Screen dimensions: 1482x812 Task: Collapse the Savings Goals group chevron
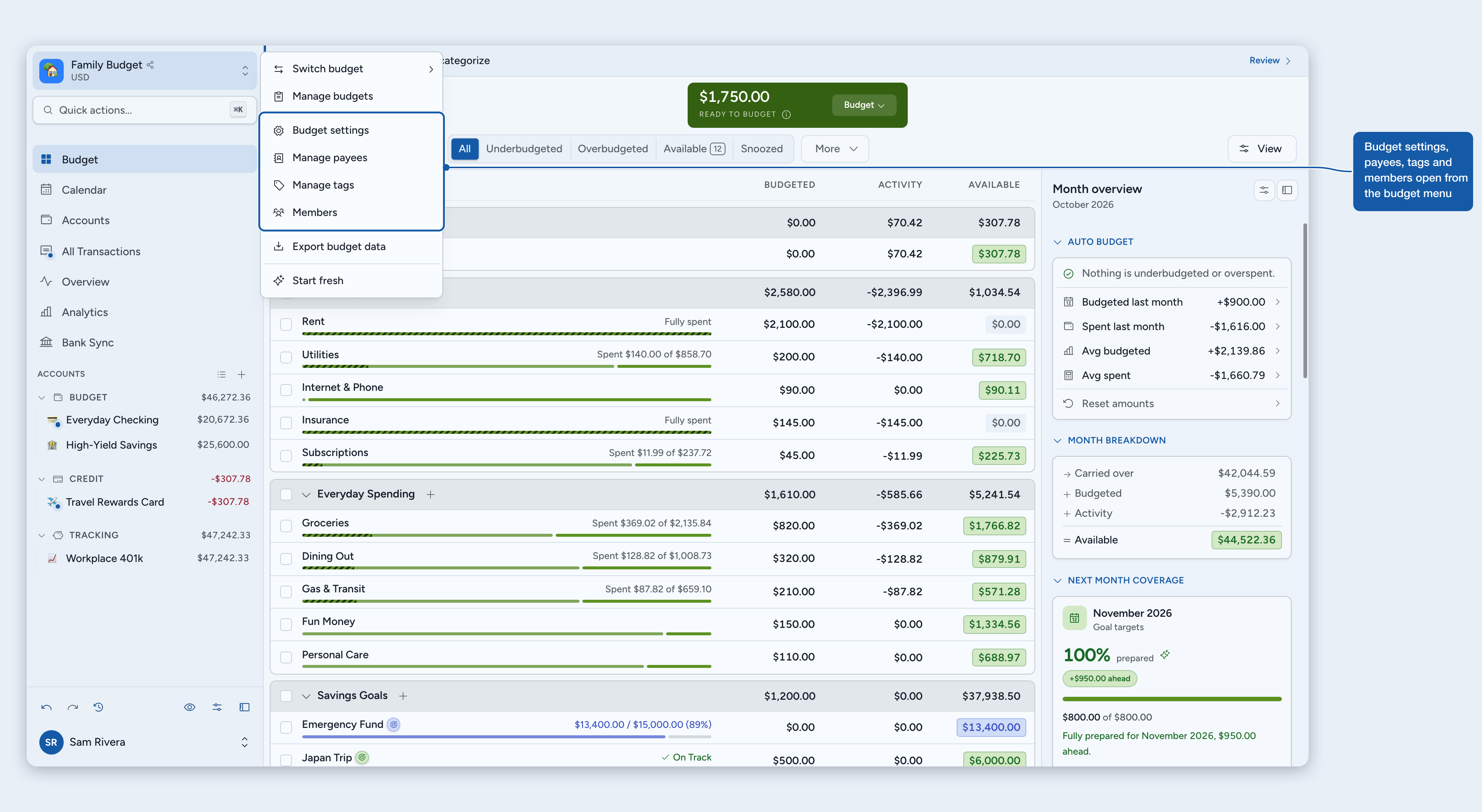306,696
